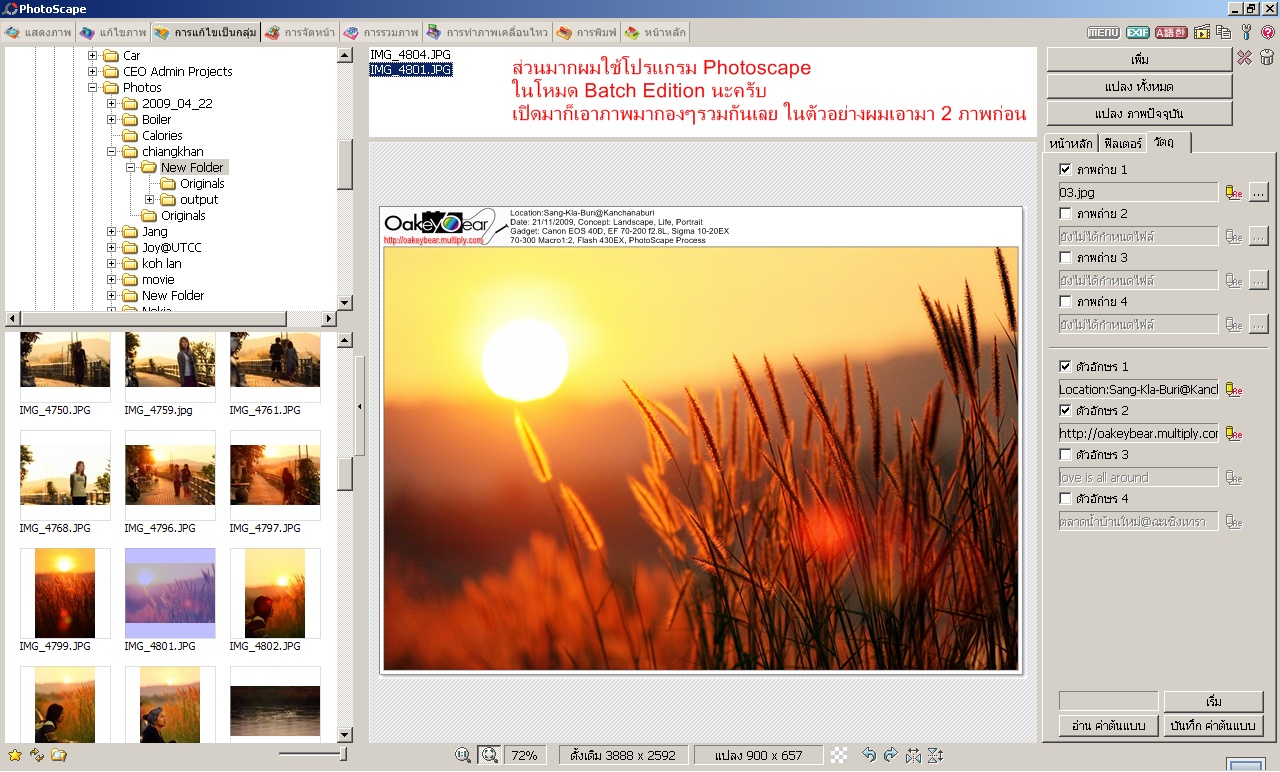Click the red help question mark icon
Viewport: 1280px width, 772px height.
click(x=1267, y=33)
